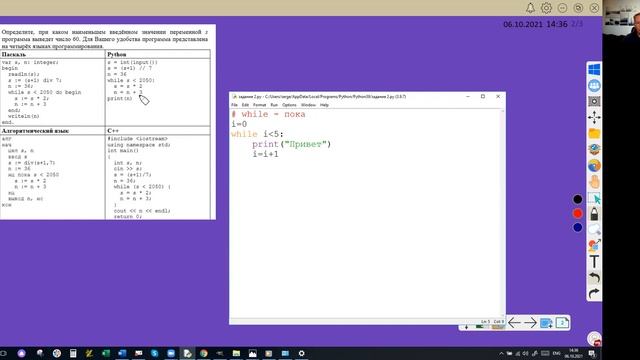Open the shapes tool icon
Viewport: 640px width, 360px height.
[594, 245]
